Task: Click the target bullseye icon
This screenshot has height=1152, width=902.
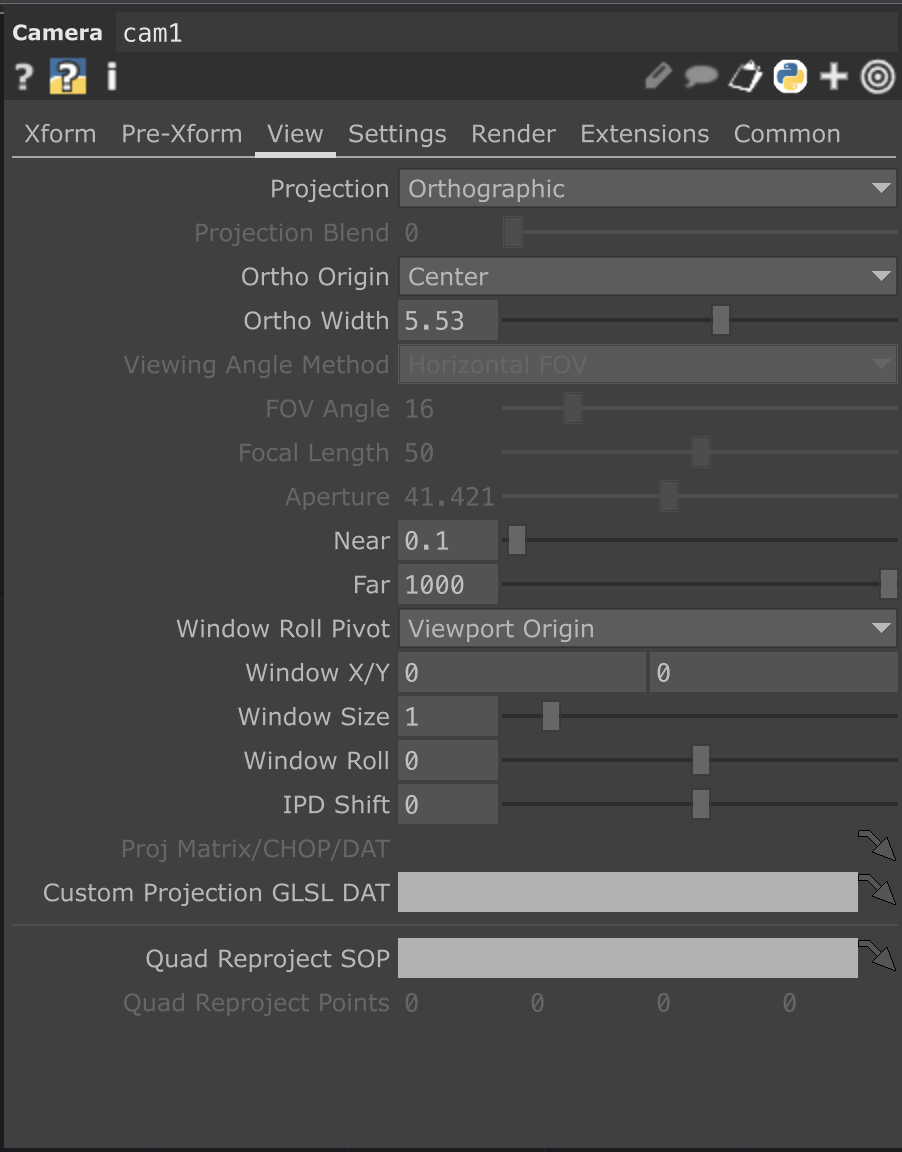Action: tap(877, 77)
